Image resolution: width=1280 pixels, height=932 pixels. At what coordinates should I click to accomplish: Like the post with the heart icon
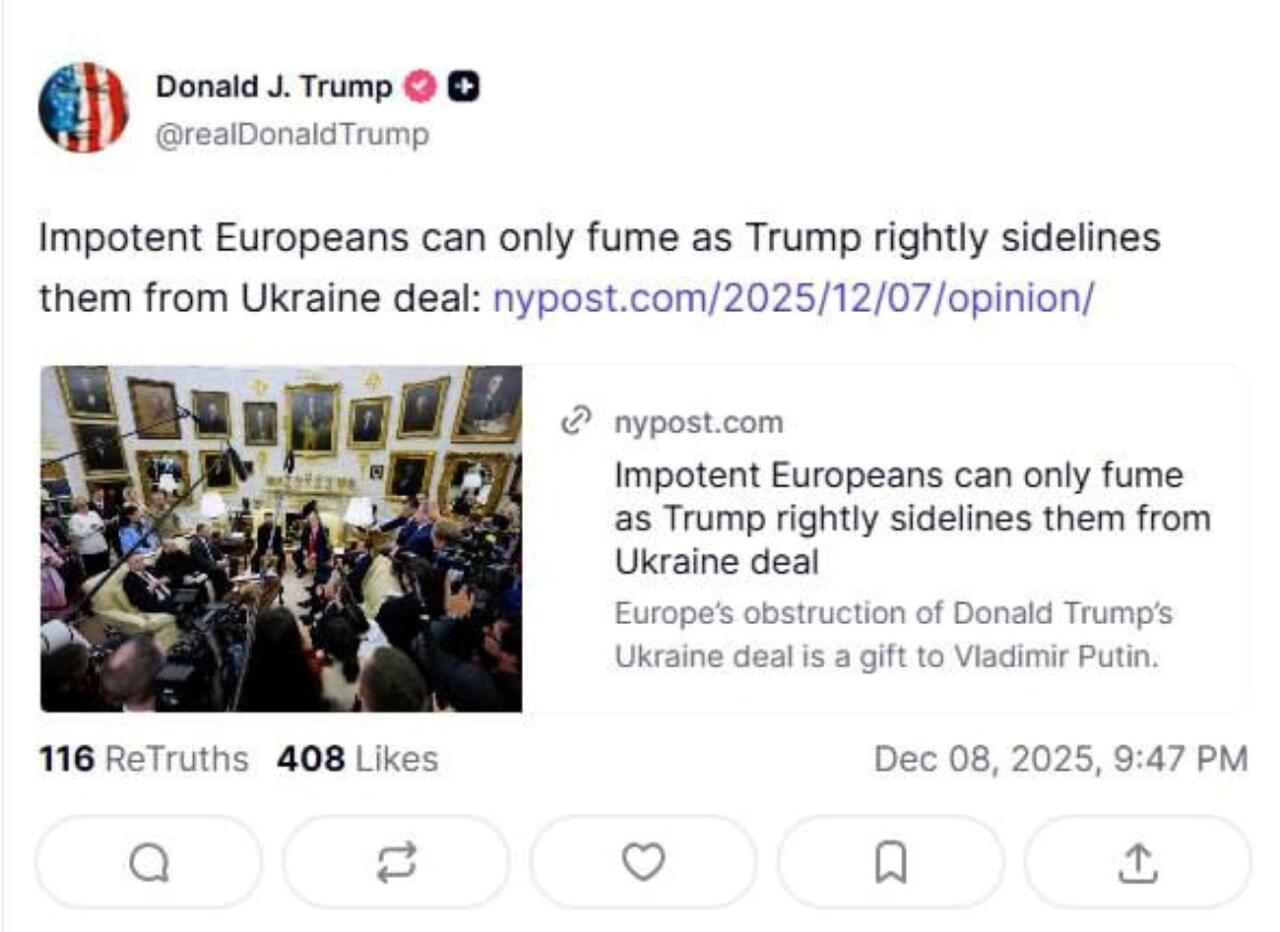(x=643, y=862)
